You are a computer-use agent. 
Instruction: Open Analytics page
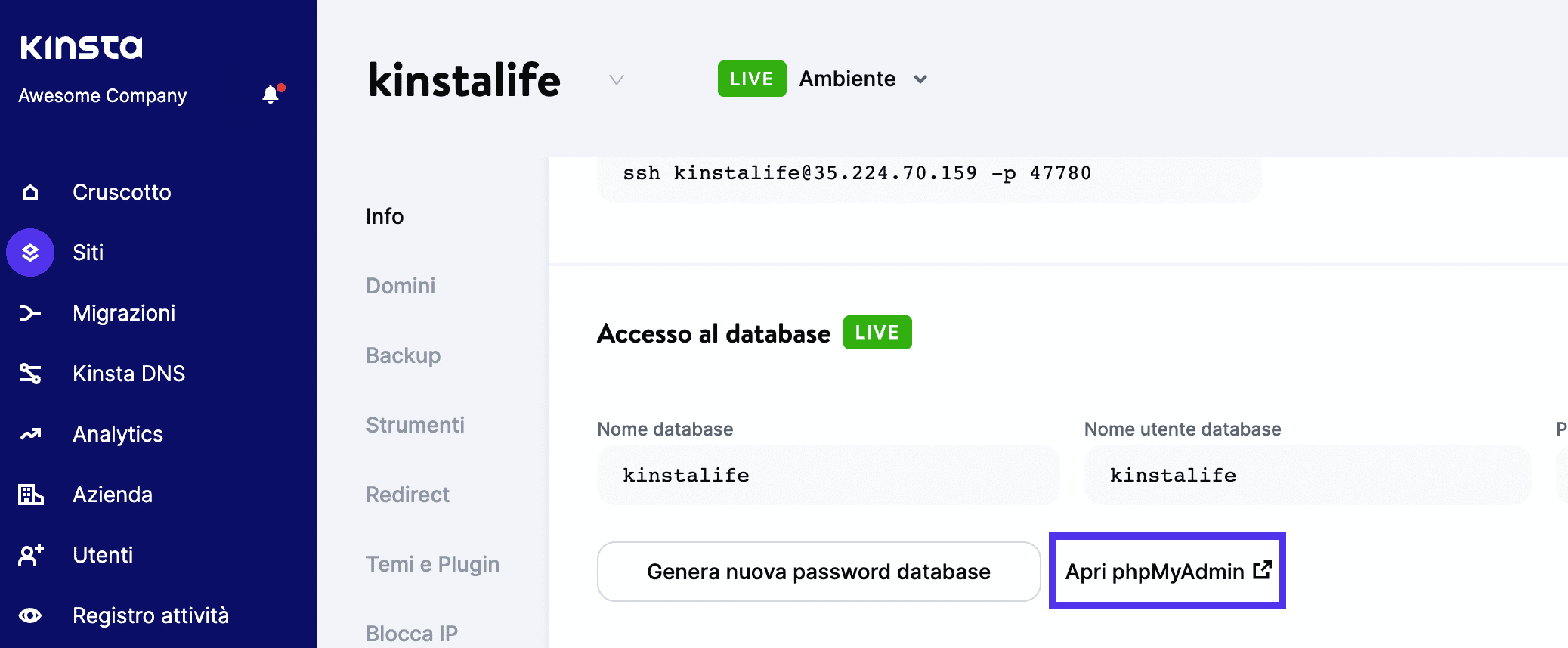click(x=118, y=434)
